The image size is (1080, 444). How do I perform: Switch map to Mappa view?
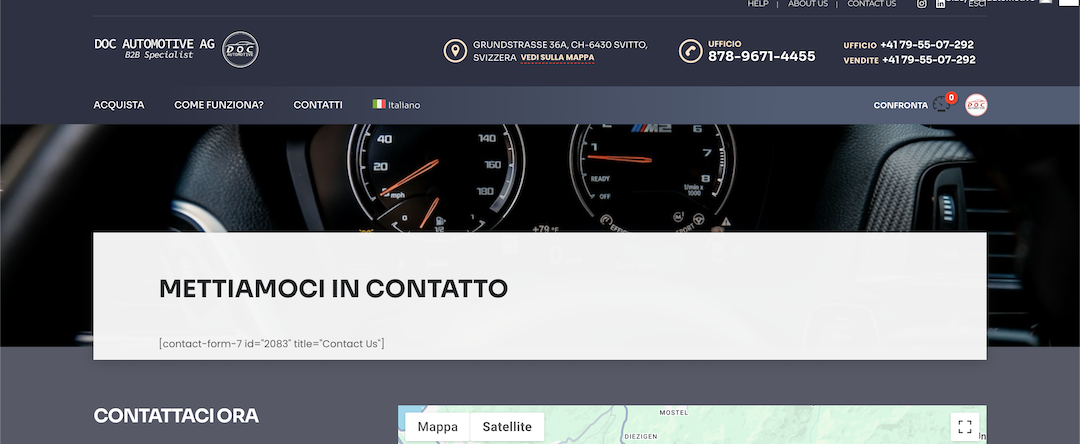click(x=437, y=427)
